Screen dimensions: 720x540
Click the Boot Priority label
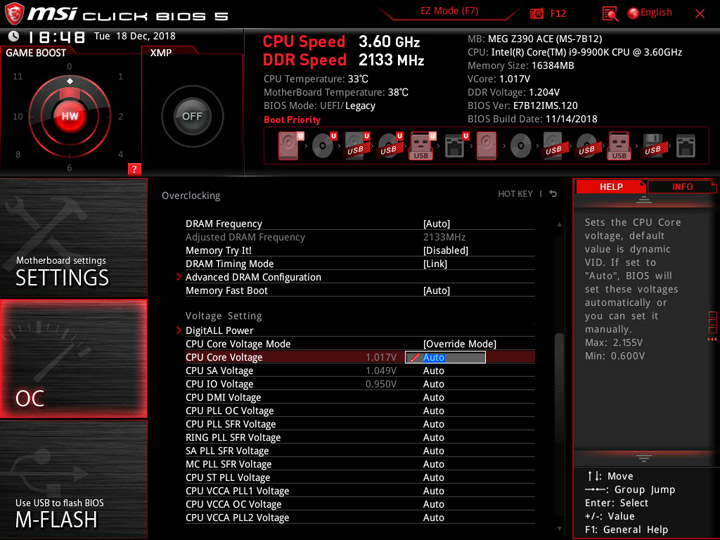coord(292,119)
